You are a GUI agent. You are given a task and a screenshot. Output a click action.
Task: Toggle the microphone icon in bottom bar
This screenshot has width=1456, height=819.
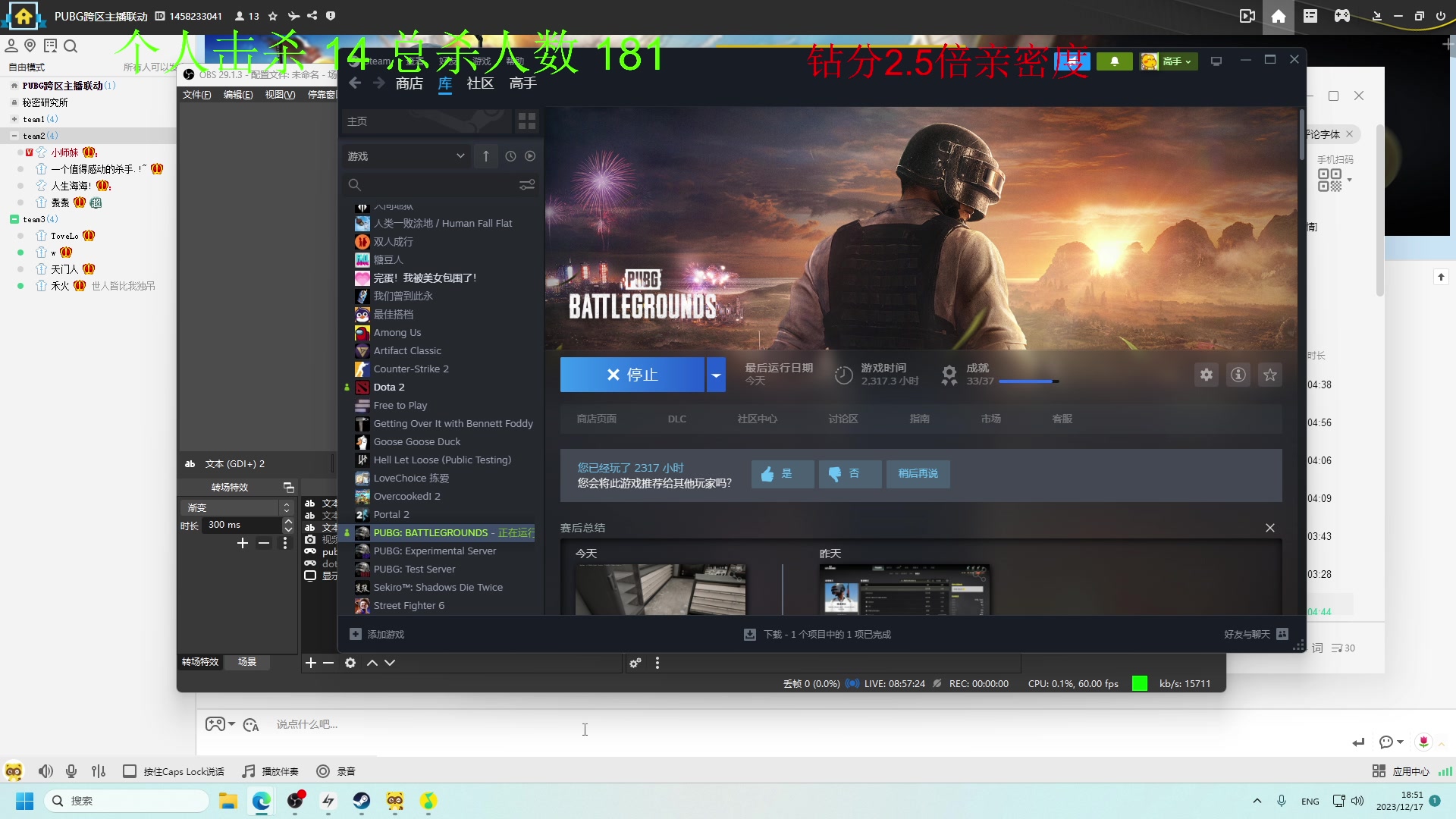(x=71, y=771)
